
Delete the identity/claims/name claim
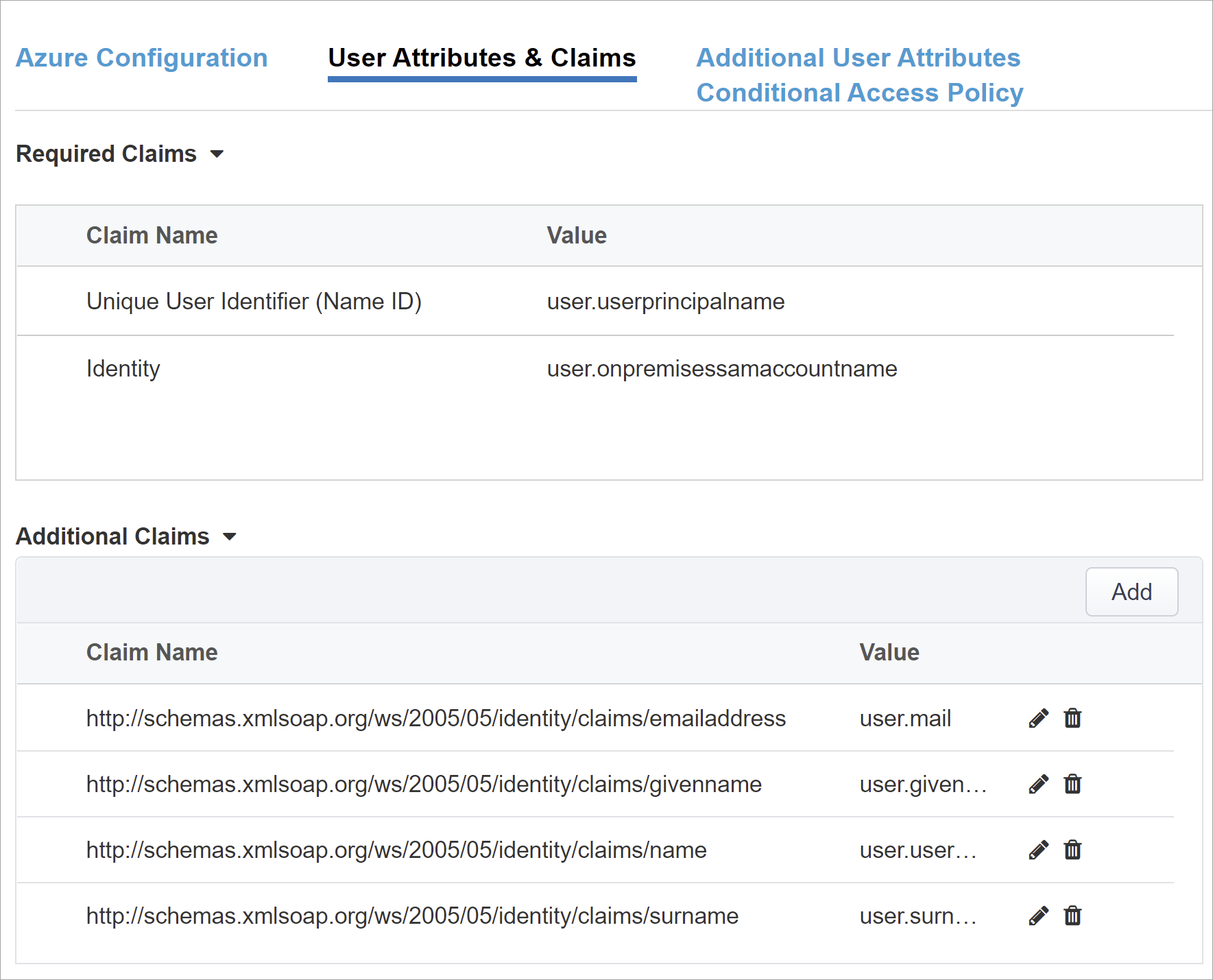click(x=1072, y=850)
